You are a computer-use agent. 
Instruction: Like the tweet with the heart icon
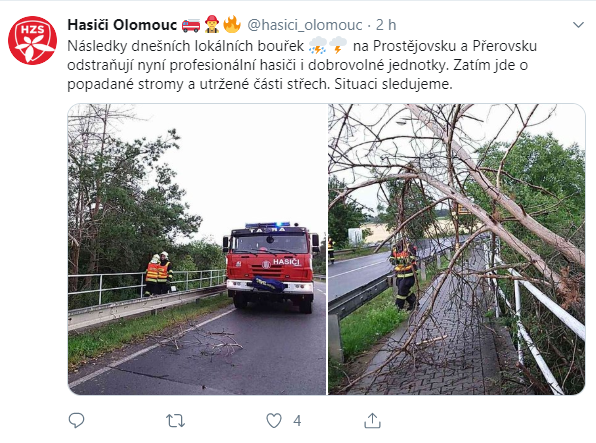pos(274,421)
